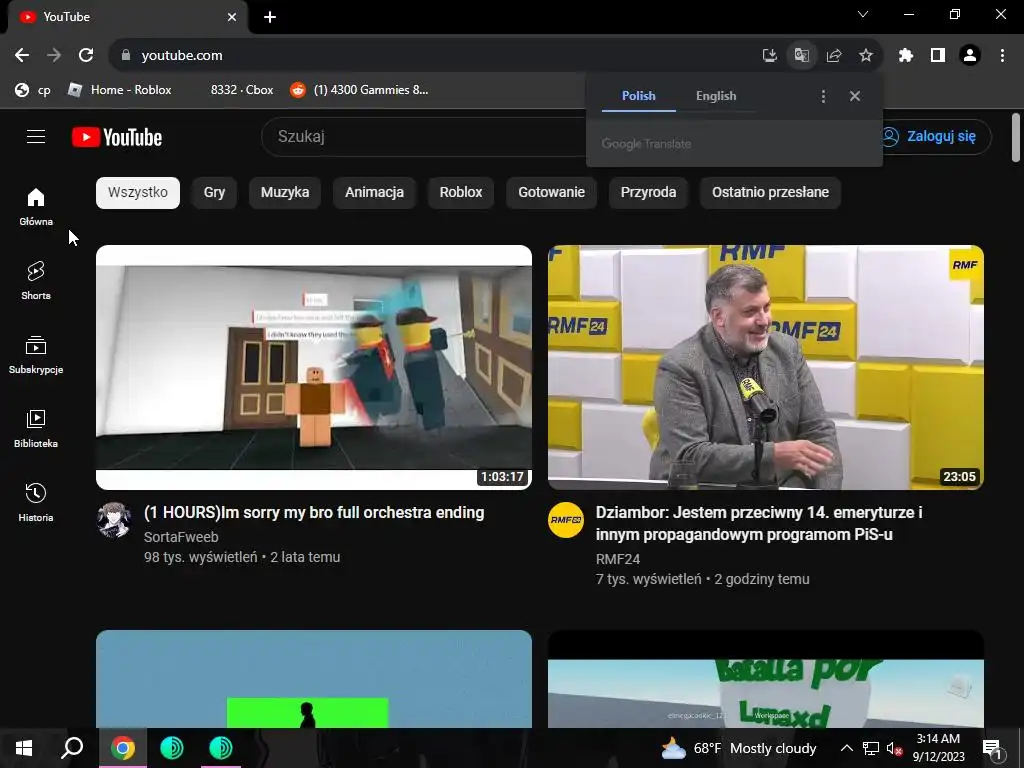Select the Polish tab in translate popup
Viewport: 1024px width, 768px height.
coord(639,96)
